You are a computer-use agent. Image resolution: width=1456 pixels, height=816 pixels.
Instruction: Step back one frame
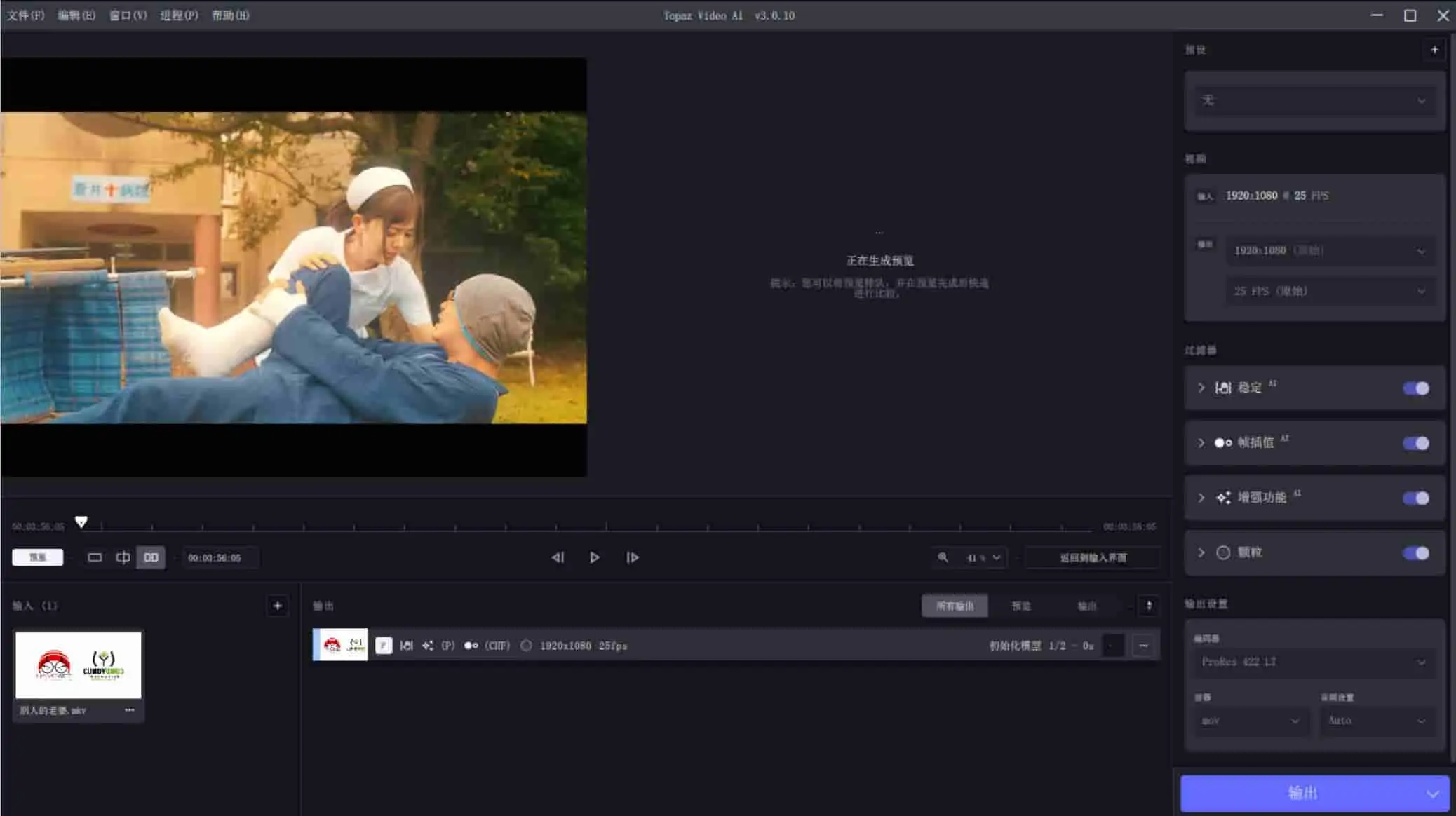(558, 557)
